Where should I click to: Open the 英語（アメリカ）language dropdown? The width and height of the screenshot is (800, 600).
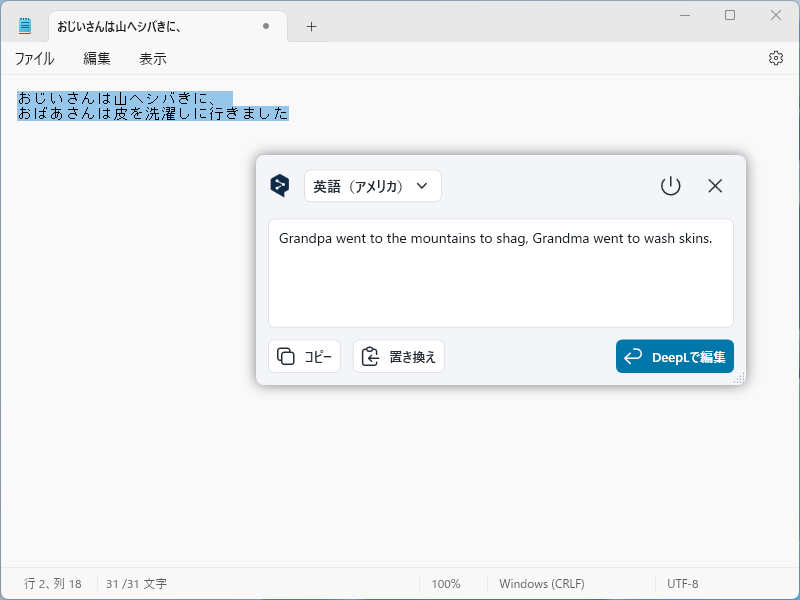(x=372, y=186)
